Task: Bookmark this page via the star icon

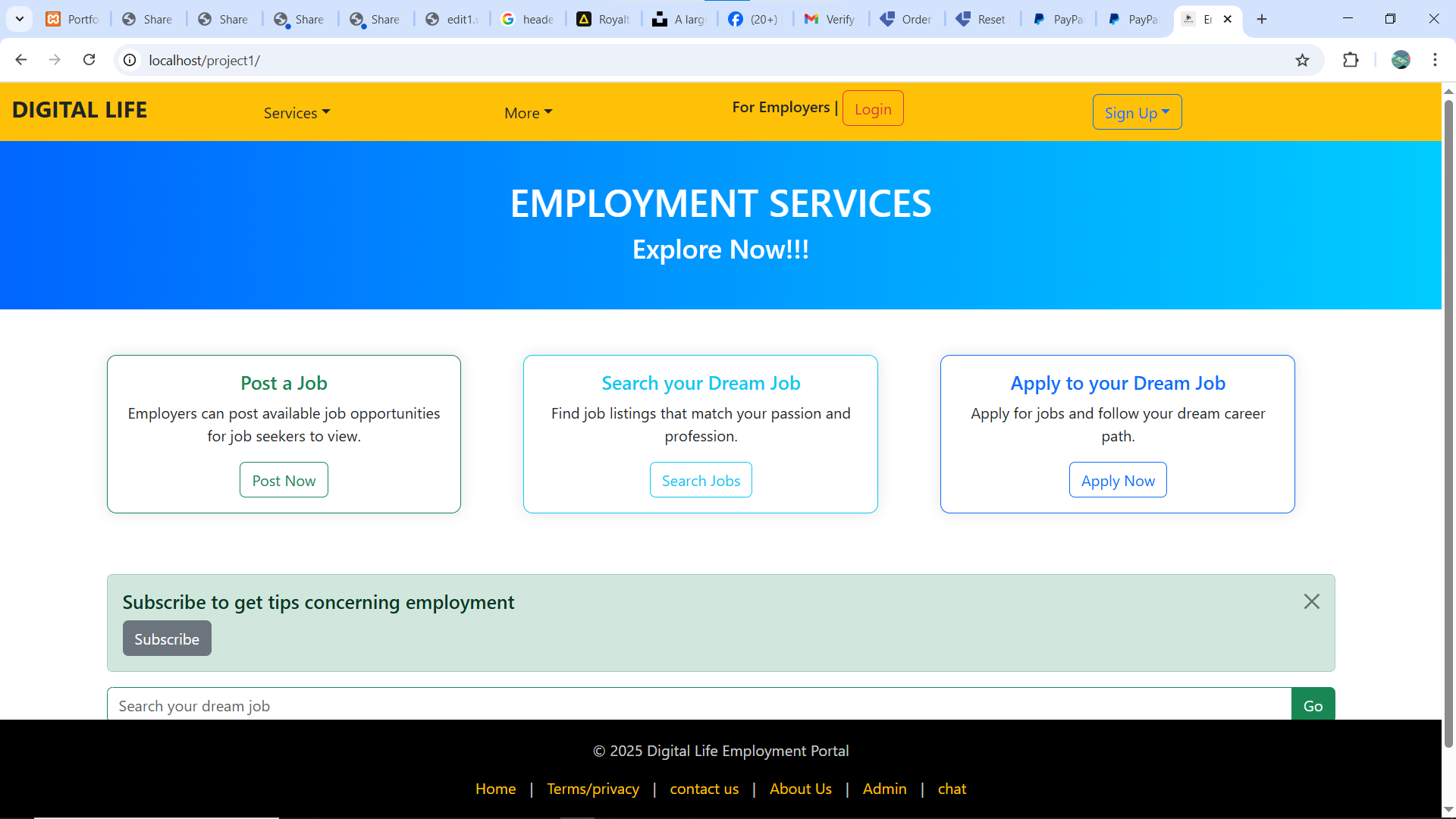Action: (1304, 60)
